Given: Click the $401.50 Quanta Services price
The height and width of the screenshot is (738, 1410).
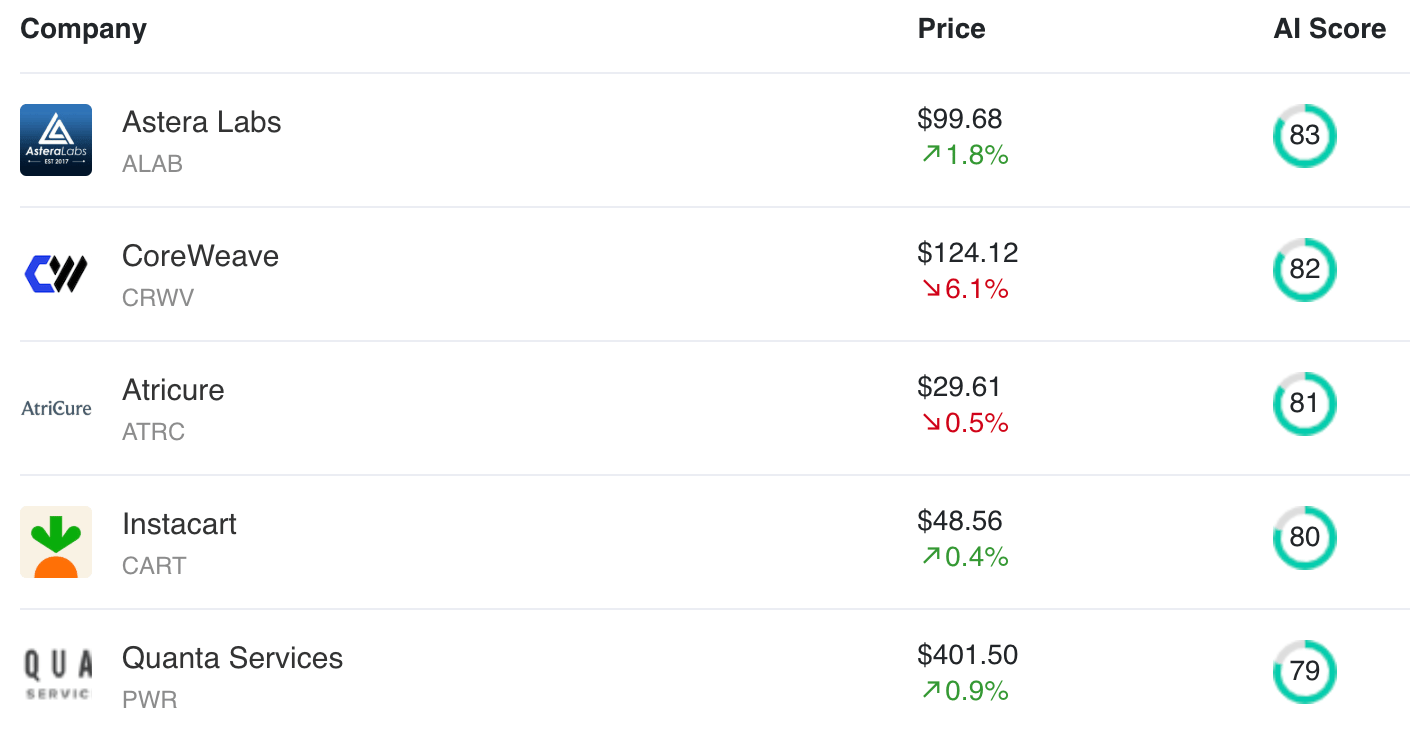Looking at the screenshot, I should click(967, 655).
